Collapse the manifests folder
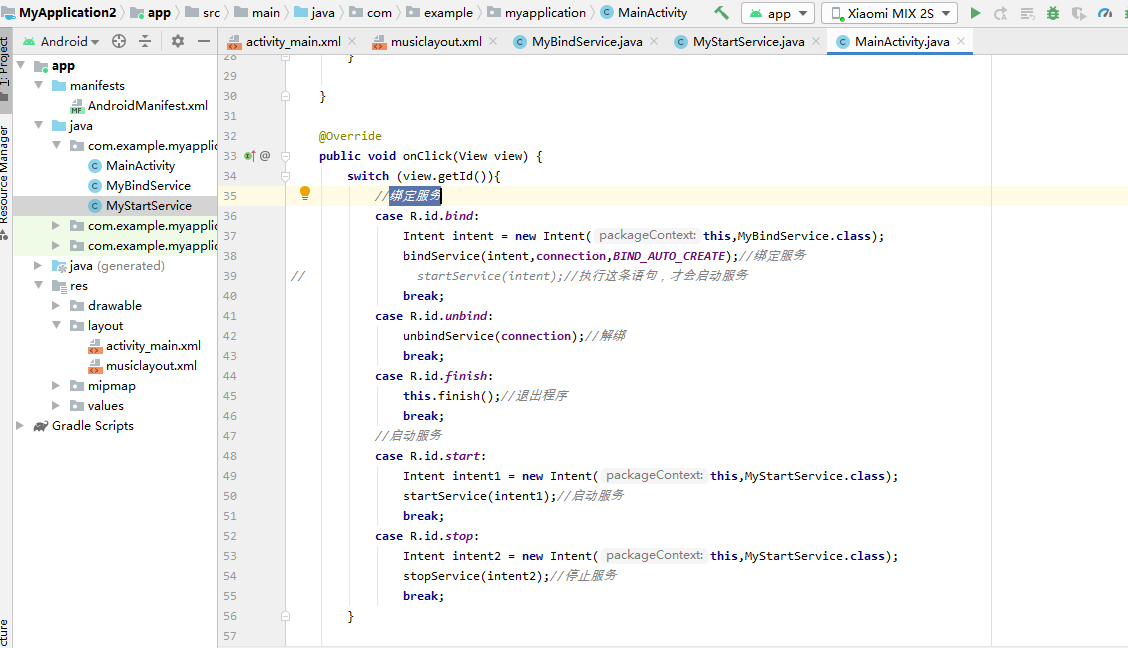Screen dimensions: 1128x648 click(x=39, y=85)
